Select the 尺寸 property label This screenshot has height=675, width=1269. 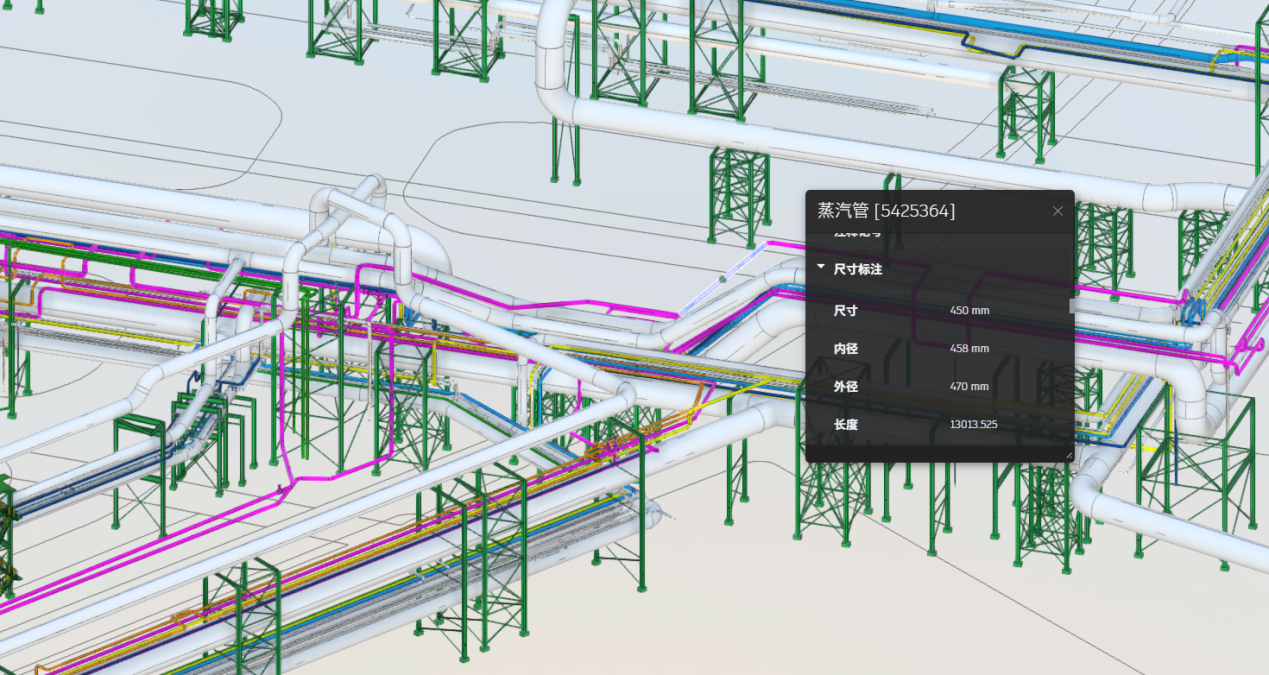pyautogui.click(x=846, y=311)
